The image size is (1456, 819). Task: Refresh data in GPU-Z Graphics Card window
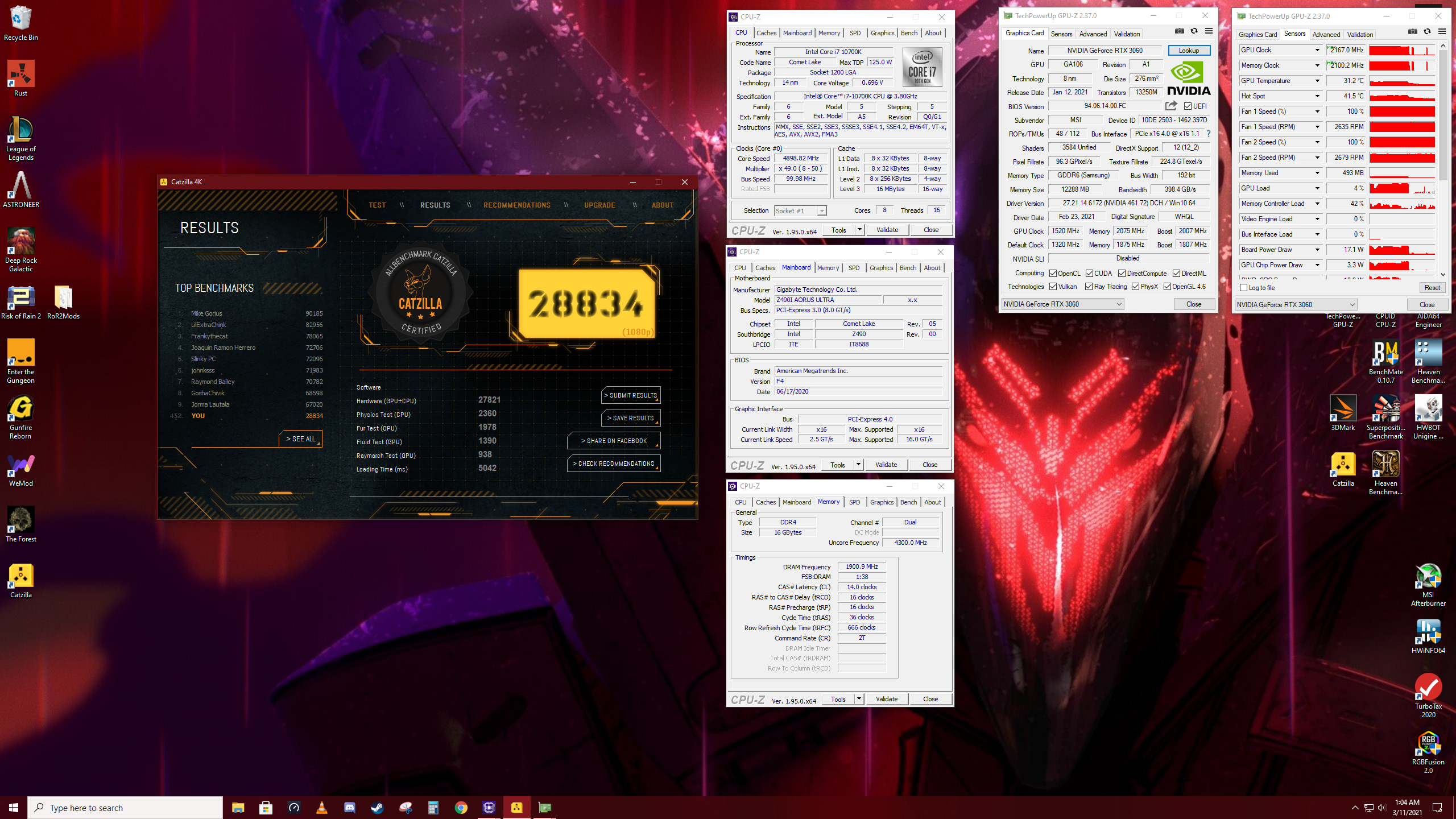tap(1194, 31)
